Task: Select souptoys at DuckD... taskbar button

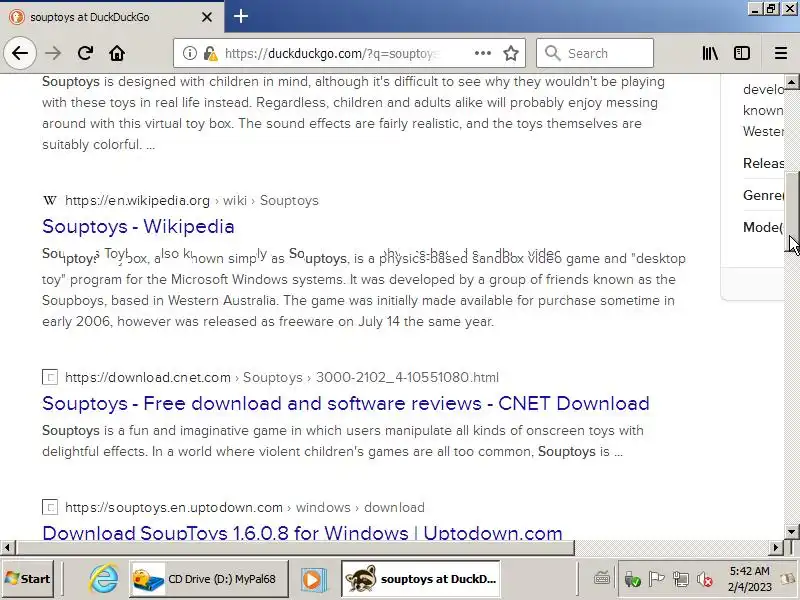Action: point(421,579)
